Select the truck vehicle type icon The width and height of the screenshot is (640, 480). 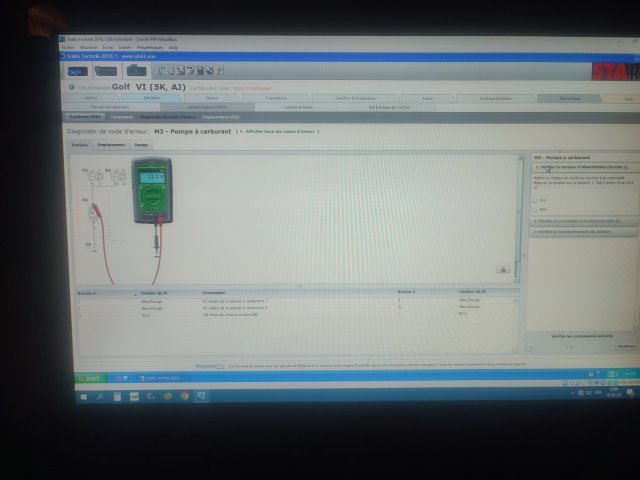[106, 71]
